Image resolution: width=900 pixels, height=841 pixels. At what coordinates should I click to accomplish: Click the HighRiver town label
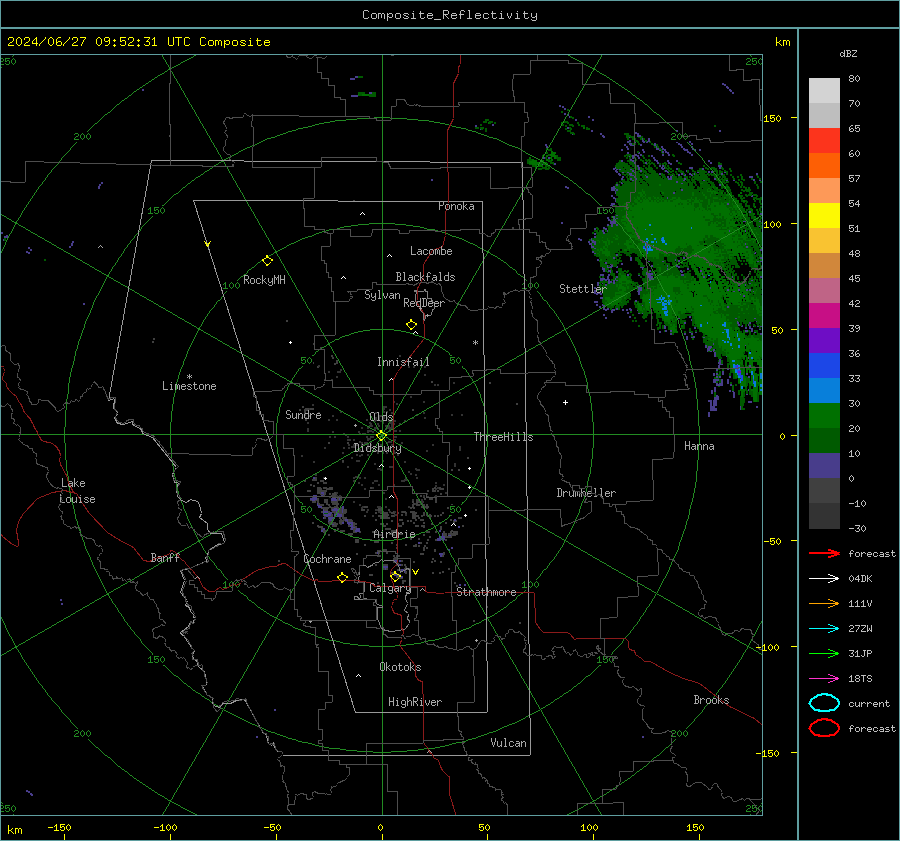tap(415, 702)
